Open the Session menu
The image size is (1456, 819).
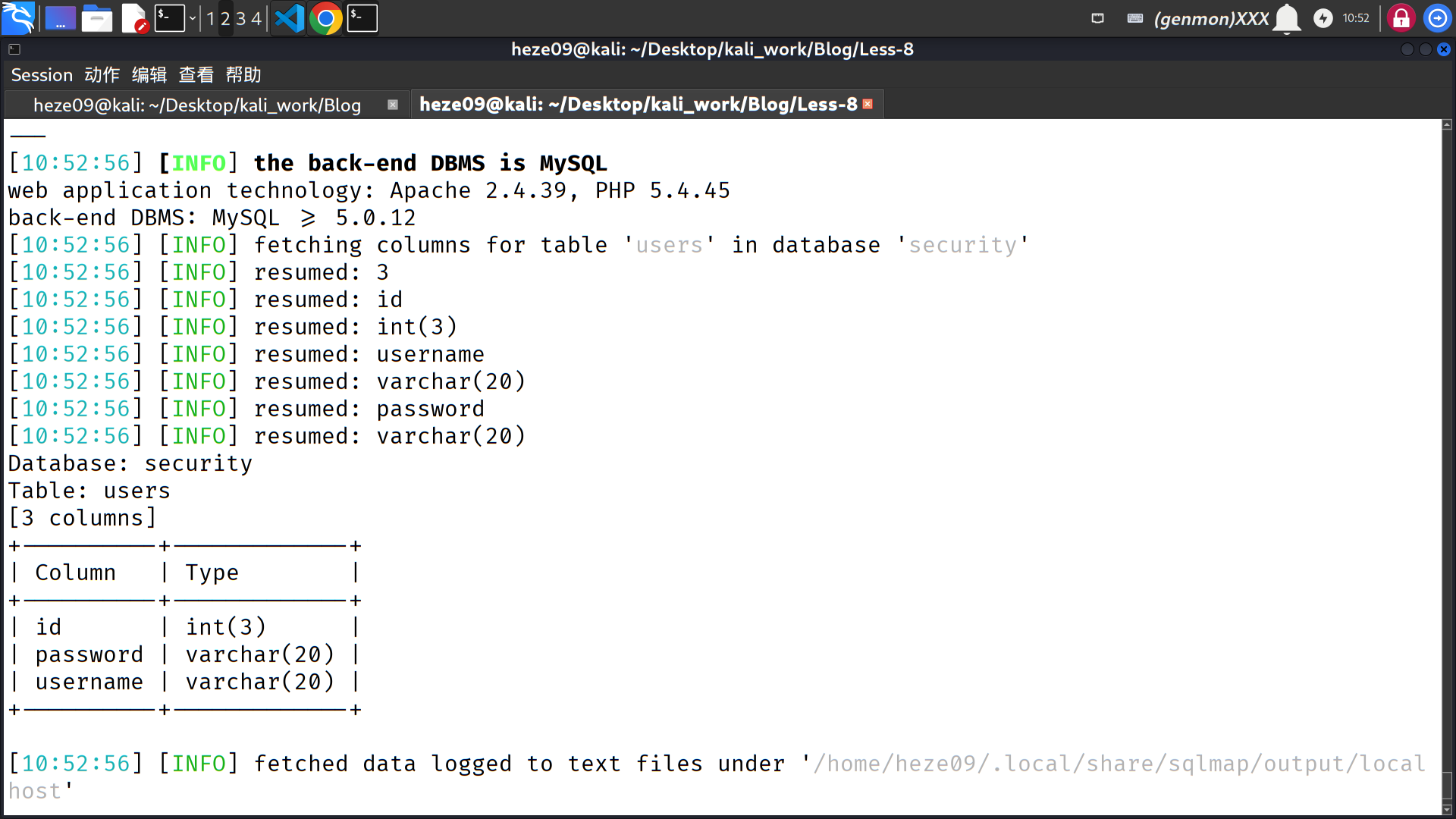(x=42, y=75)
